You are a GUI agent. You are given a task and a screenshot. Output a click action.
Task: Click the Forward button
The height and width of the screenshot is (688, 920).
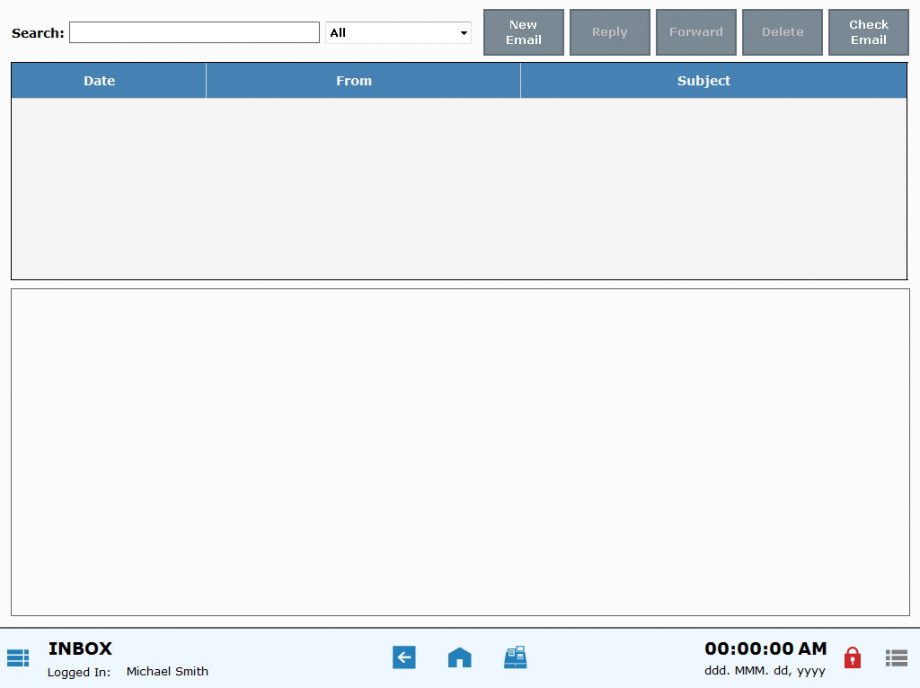coord(696,32)
